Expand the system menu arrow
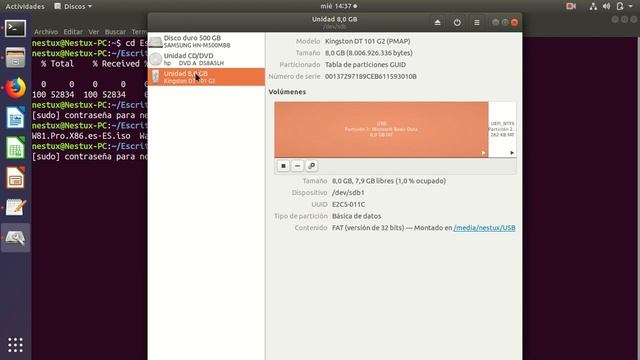This screenshot has width=640, height=360. click(631, 7)
